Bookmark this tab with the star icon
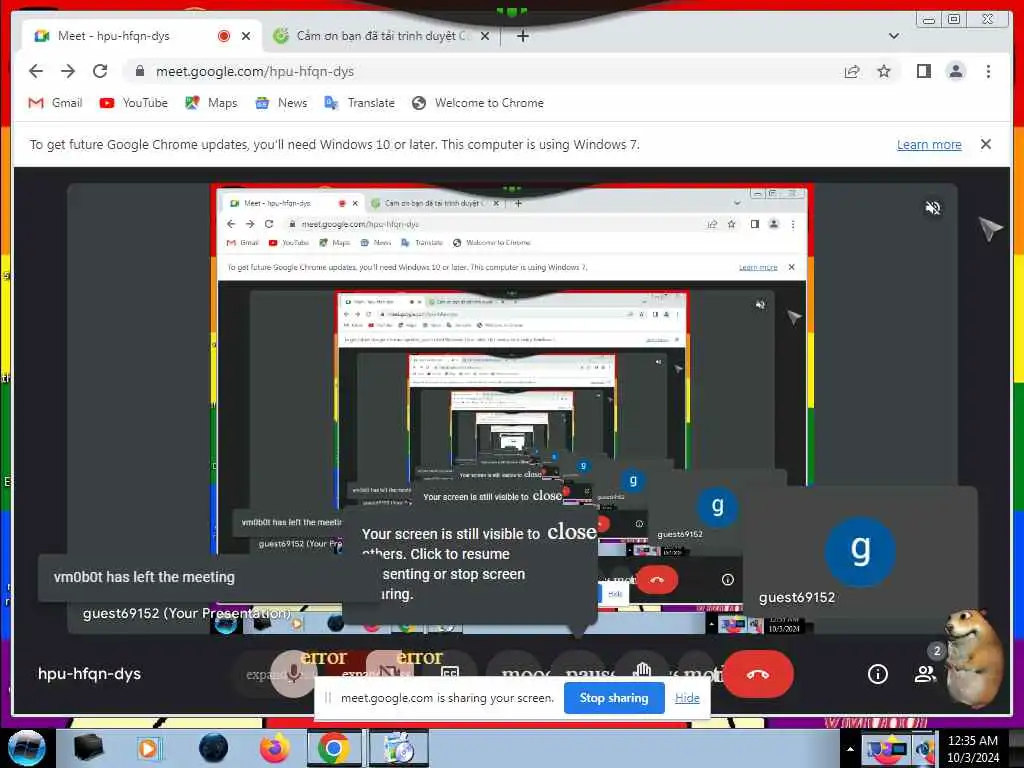The image size is (1024, 768). click(x=884, y=71)
